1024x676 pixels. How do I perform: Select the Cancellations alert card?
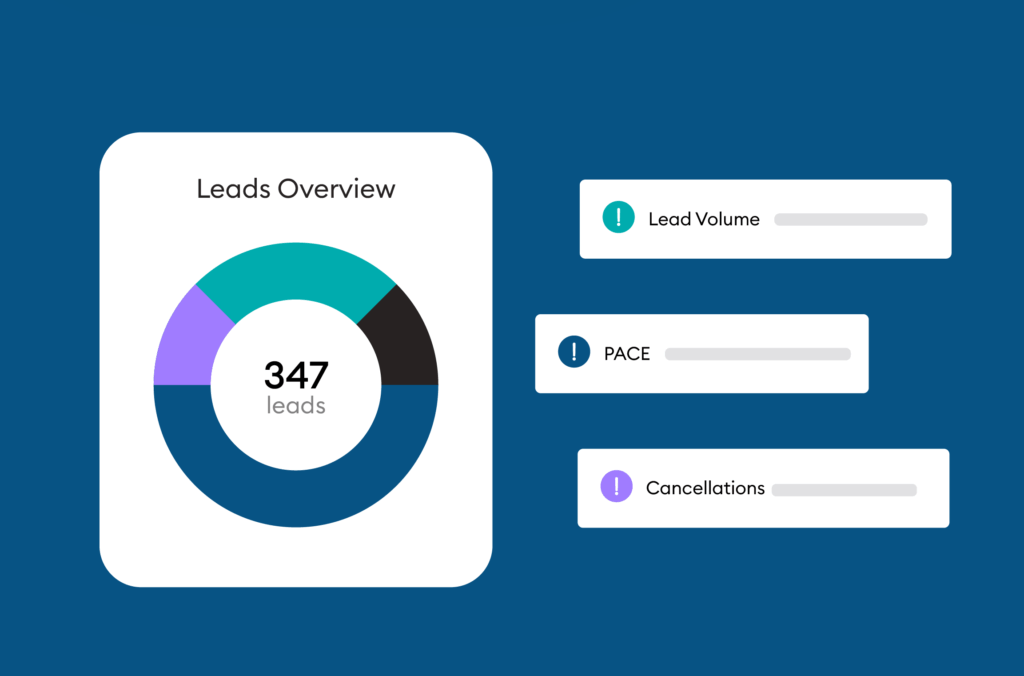tap(763, 512)
